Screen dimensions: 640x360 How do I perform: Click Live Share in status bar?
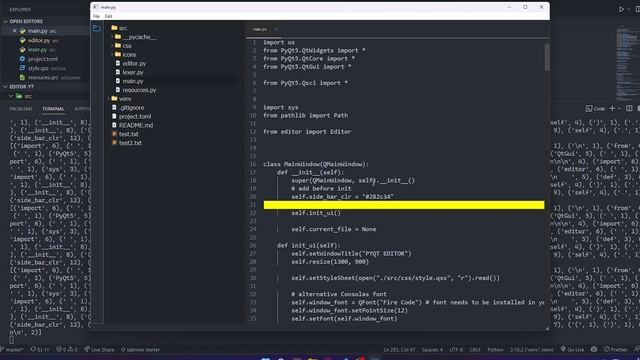[100, 350]
